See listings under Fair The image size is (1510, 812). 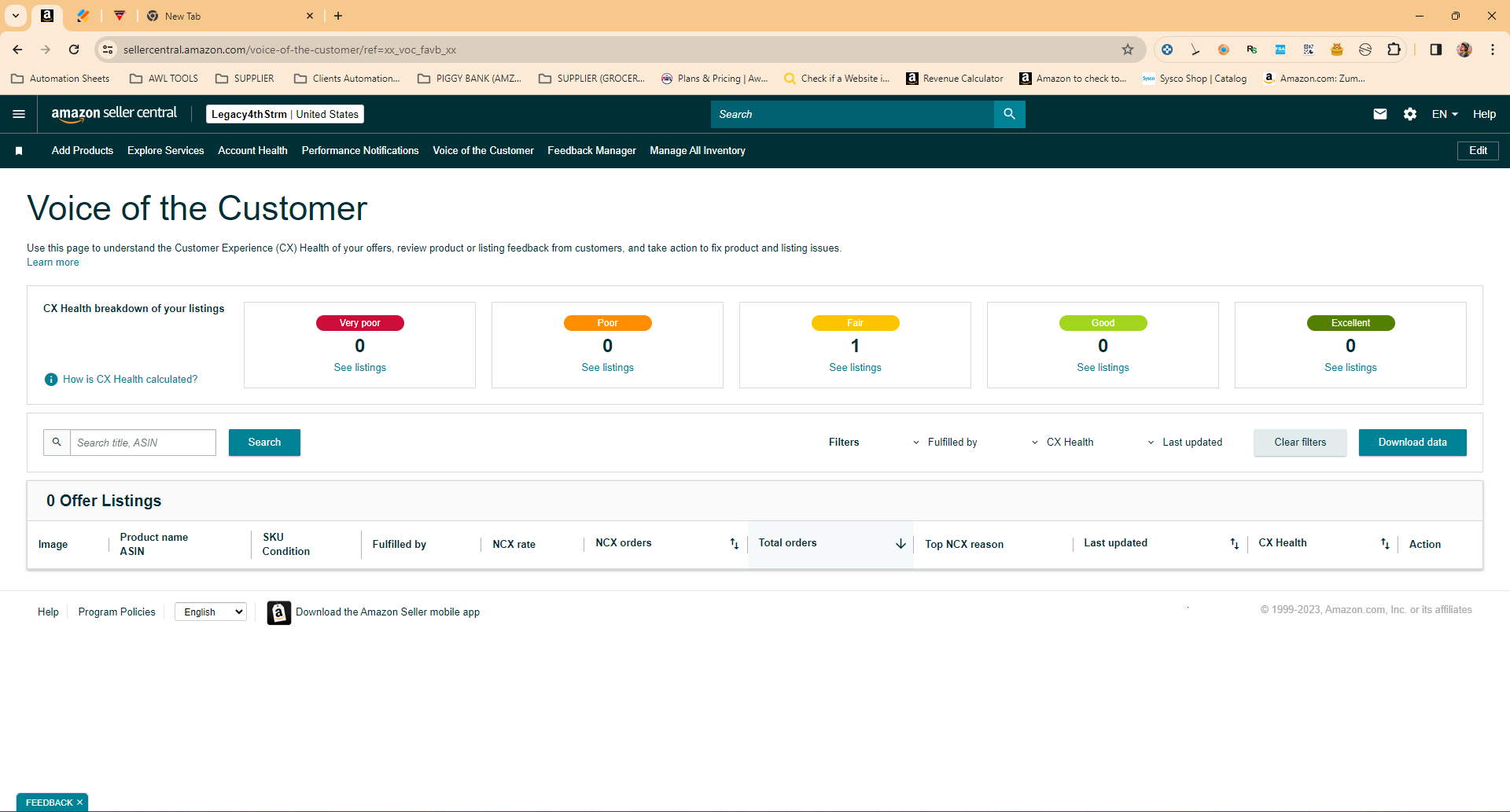856,368
